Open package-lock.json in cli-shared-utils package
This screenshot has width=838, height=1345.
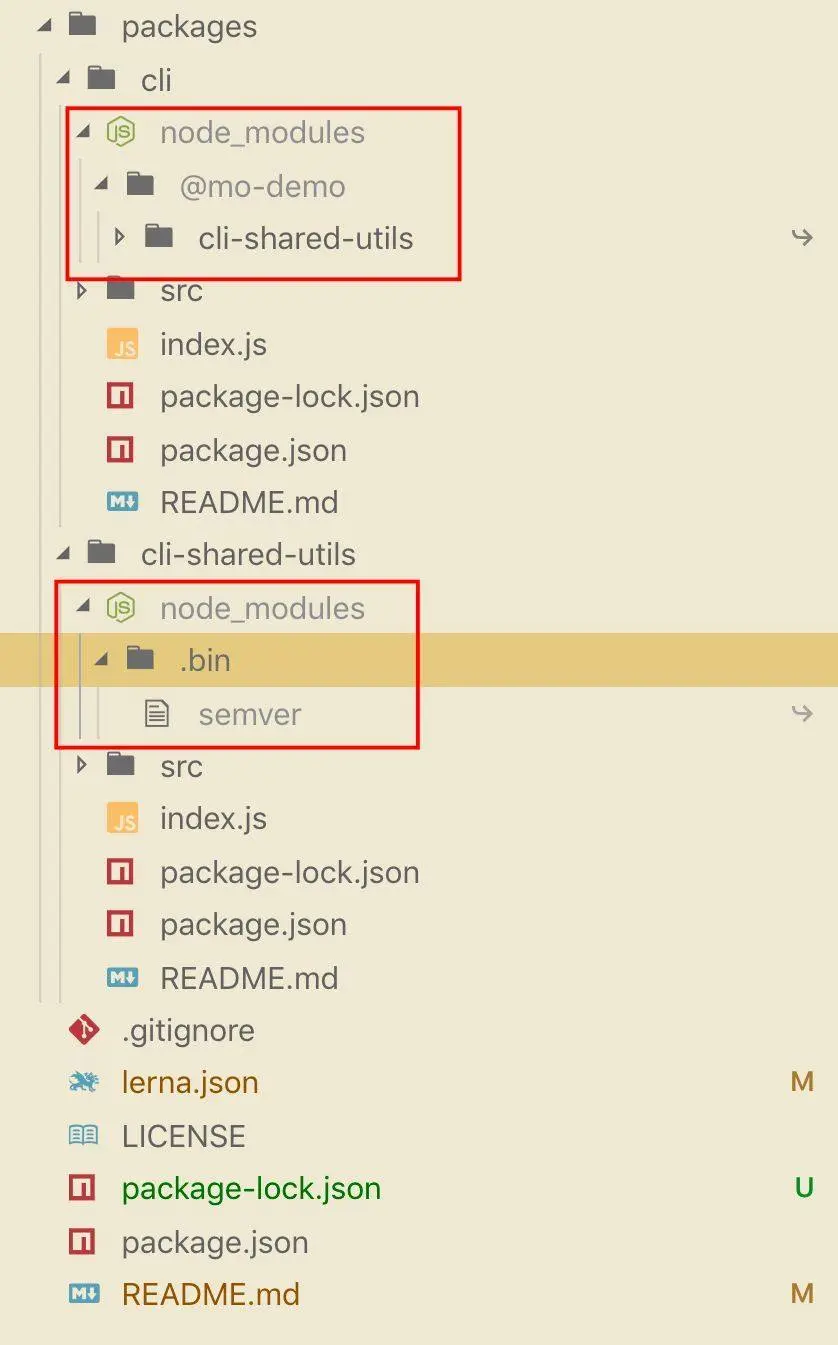click(x=289, y=872)
